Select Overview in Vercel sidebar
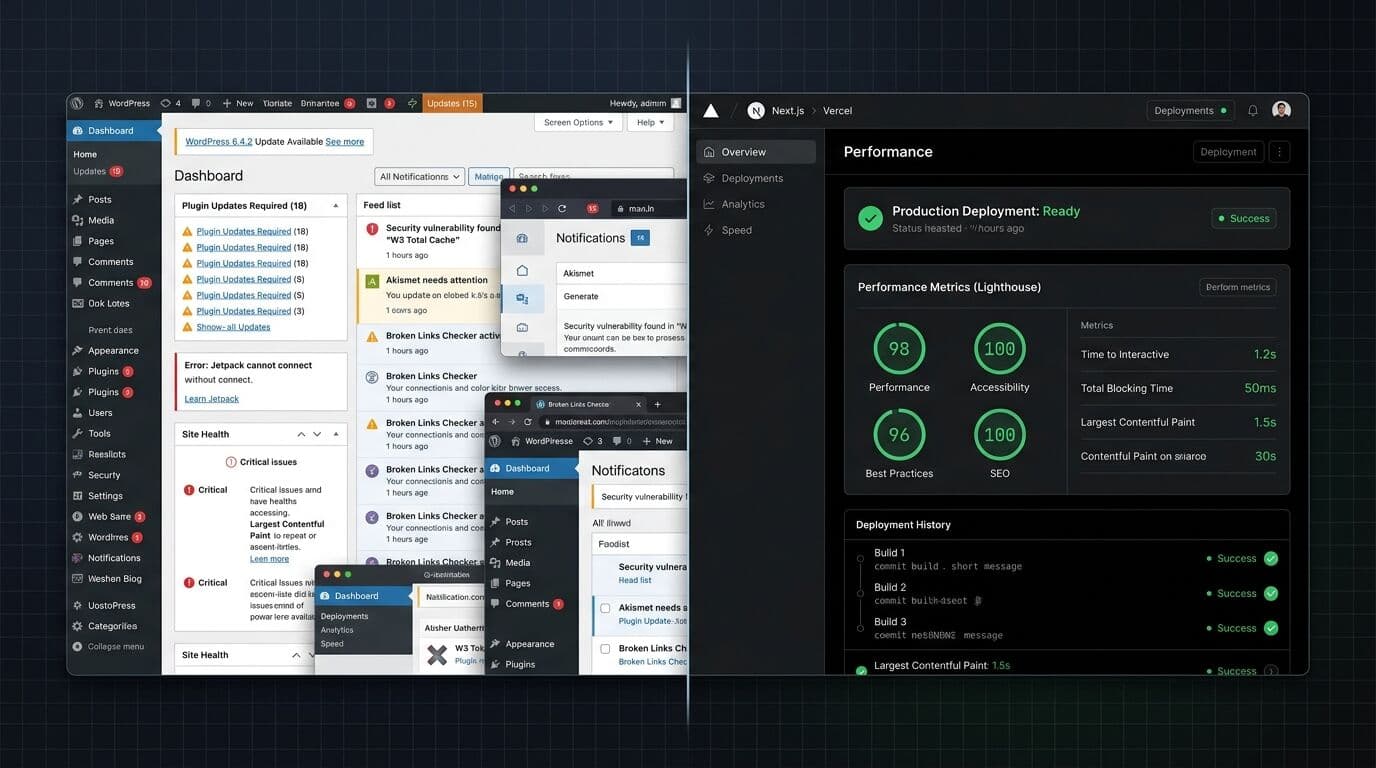1376x768 pixels. point(756,152)
